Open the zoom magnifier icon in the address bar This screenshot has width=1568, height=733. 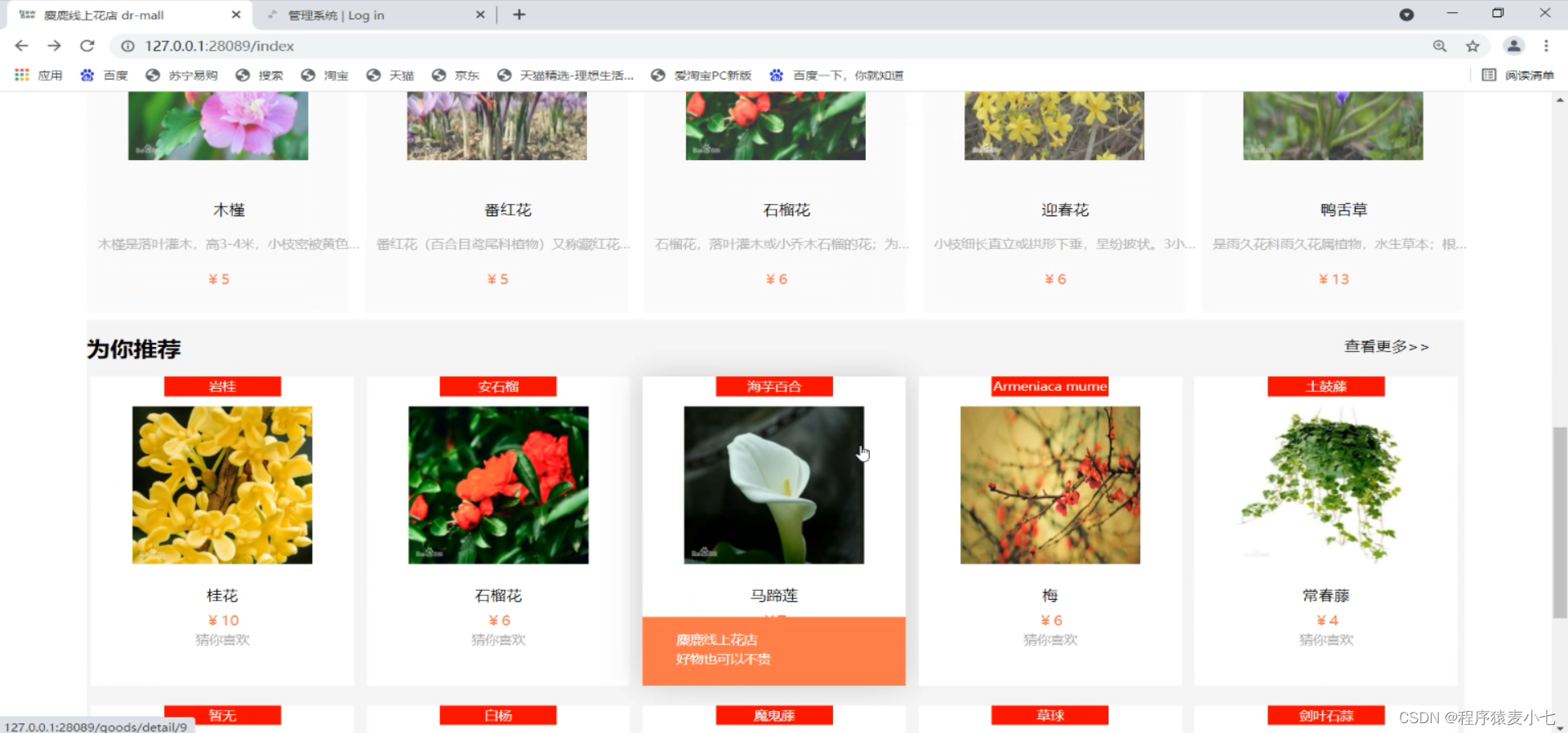[x=1440, y=47]
